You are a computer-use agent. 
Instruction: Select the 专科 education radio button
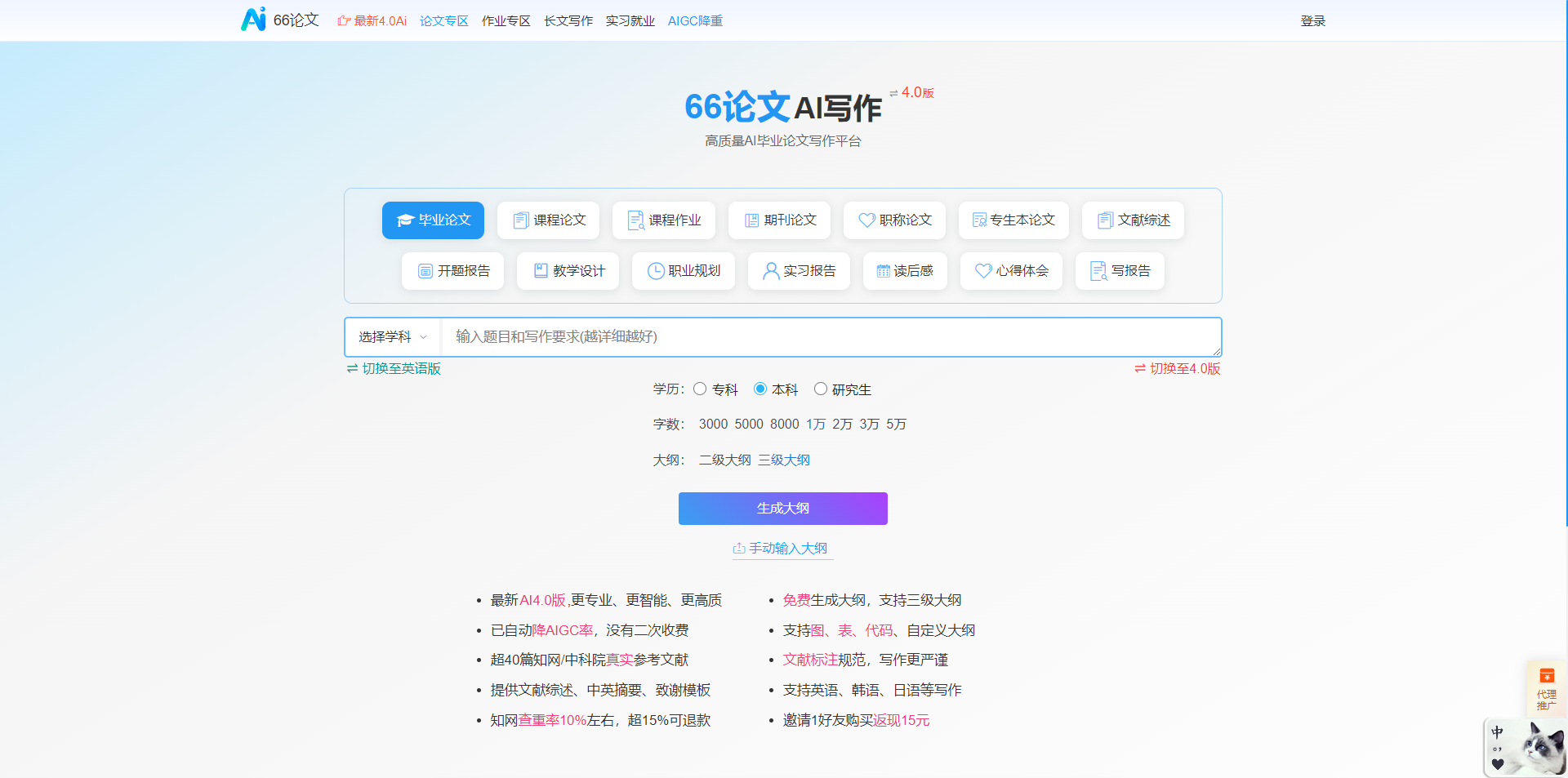tap(700, 389)
